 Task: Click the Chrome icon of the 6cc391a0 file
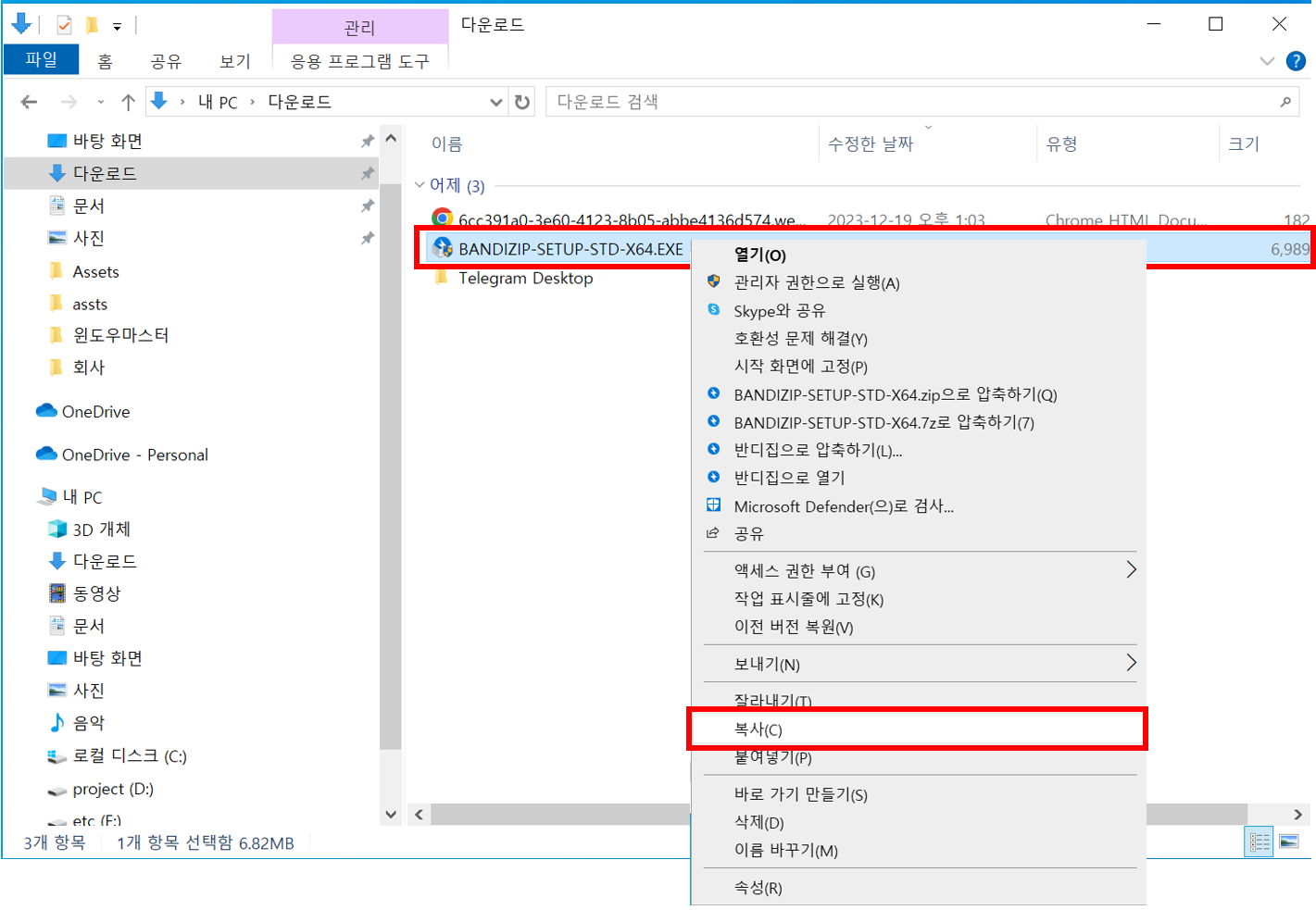pos(443,218)
